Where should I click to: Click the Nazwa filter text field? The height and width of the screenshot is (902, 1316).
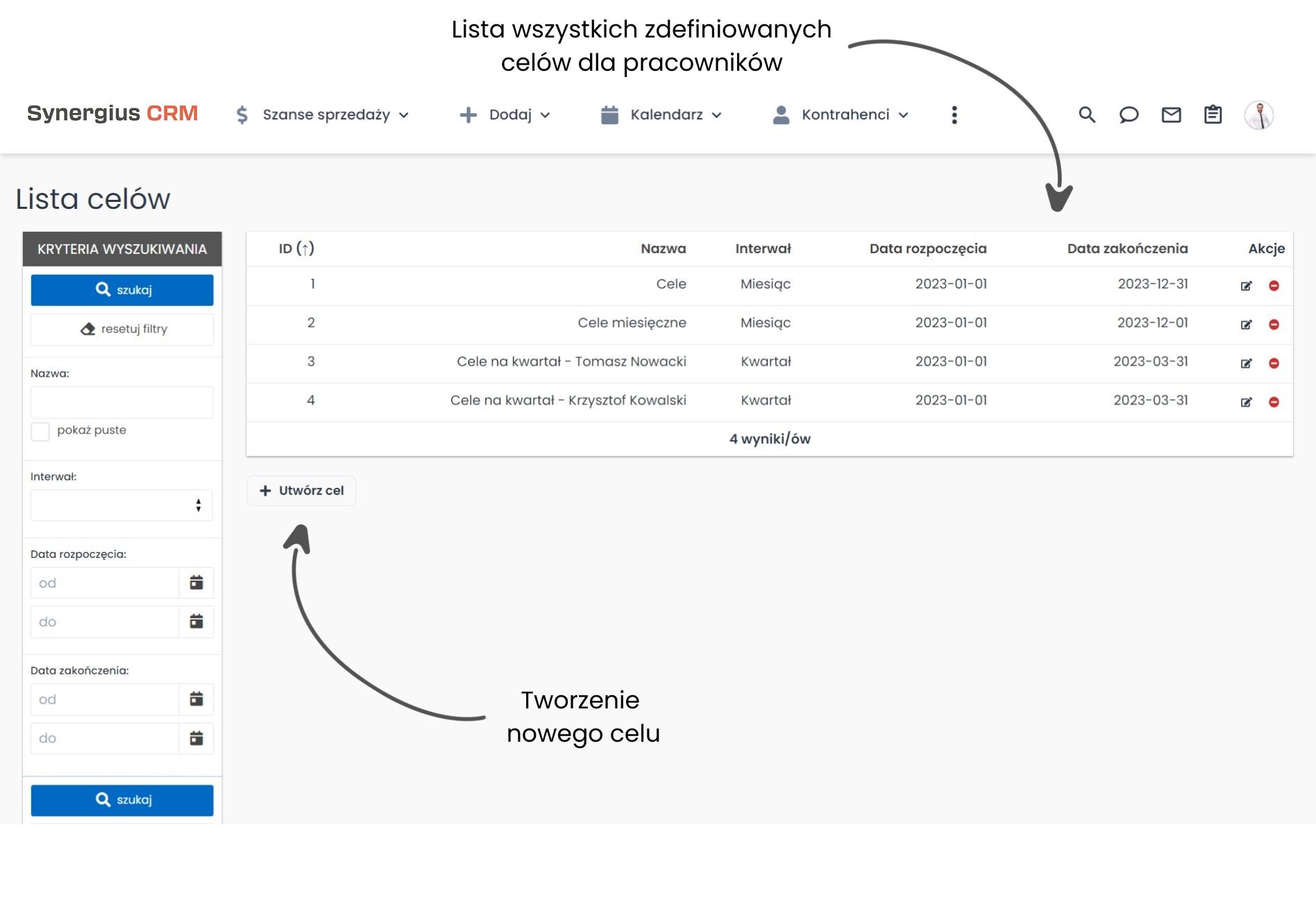pos(121,402)
